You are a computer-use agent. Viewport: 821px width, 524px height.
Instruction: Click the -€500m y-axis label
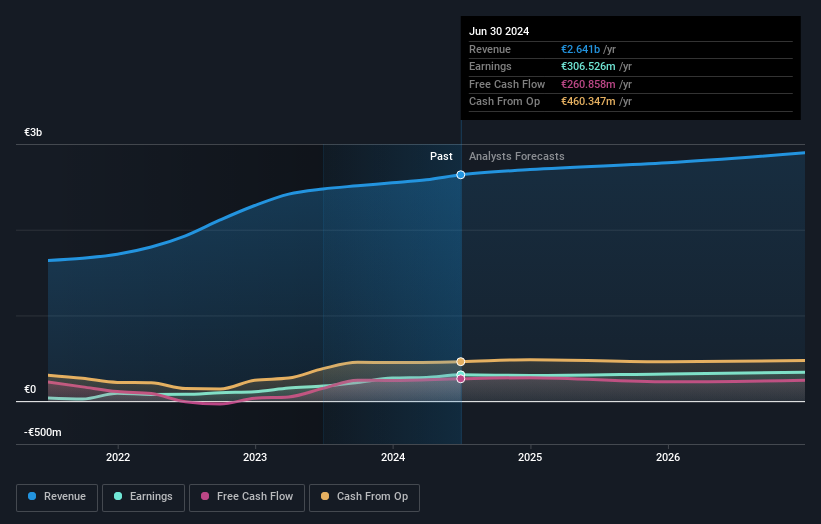[x=42, y=432]
